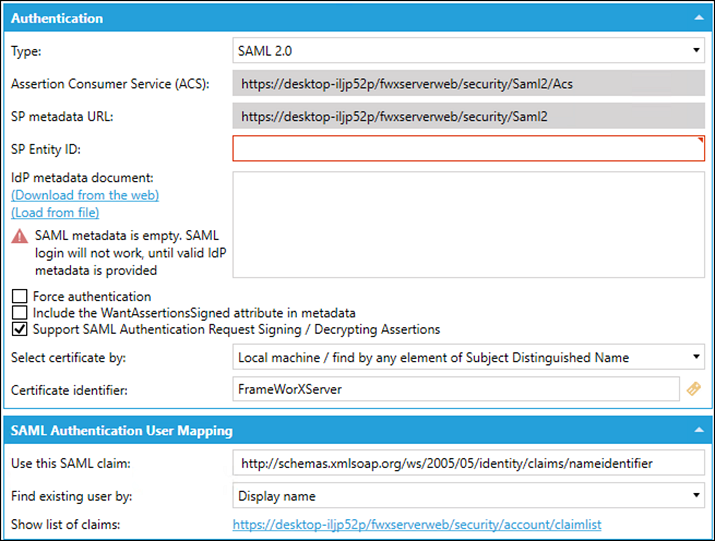
Task: Check Include the WantAssertionsSigned attribute option
Action: pyautogui.click(x=19, y=313)
